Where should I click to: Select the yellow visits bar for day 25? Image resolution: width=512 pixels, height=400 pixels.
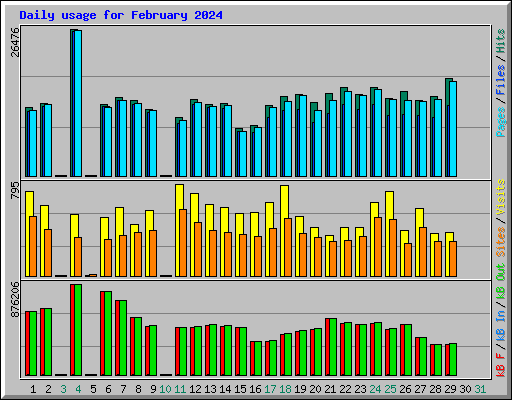coord(389,234)
